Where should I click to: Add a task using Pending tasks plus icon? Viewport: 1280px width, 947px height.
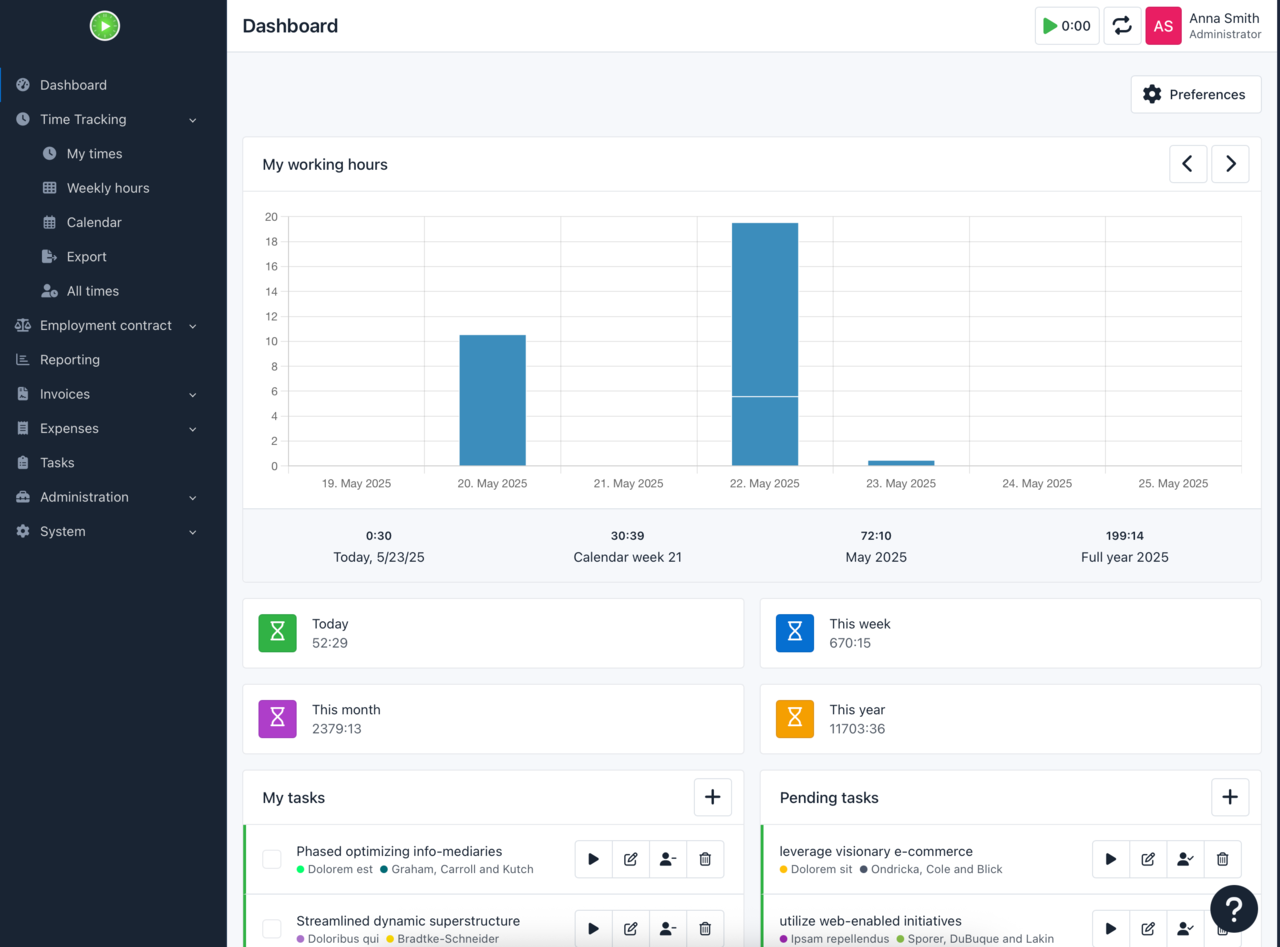point(1229,797)
